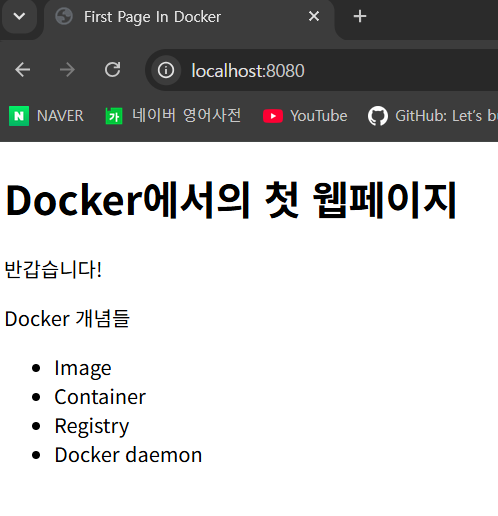This screenshot has width=498, height=516.
Task: Open the YouTube bookmark
Action: 305,116
